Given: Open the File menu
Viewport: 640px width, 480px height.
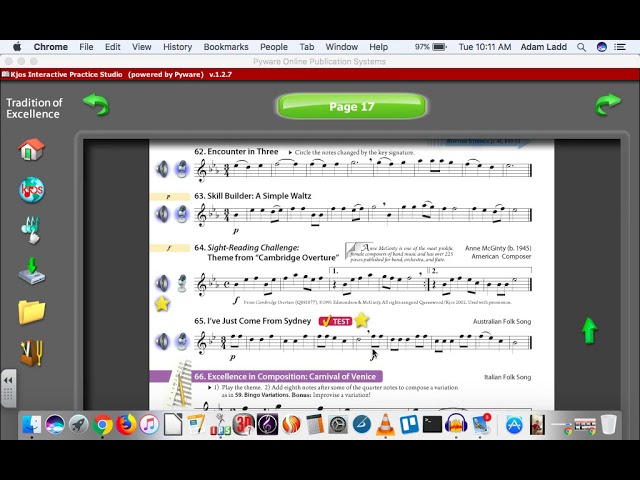Looking at the screenshot, I should [x=86, y=47].
